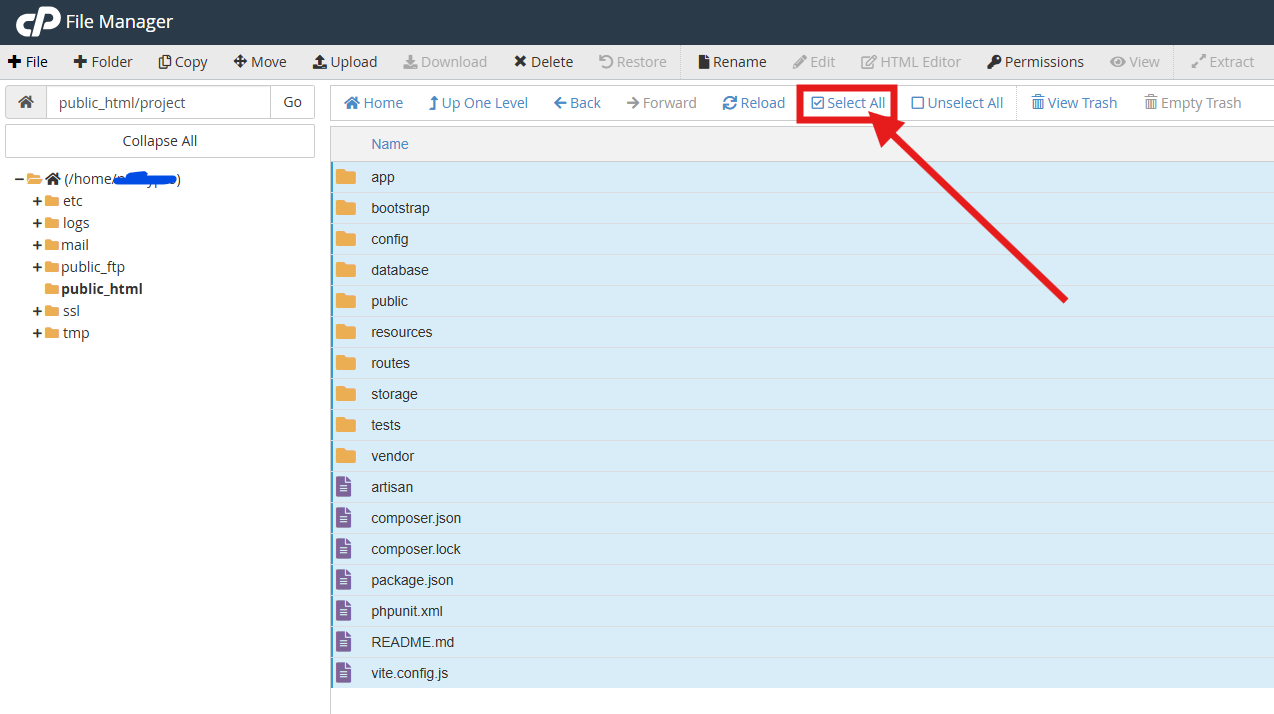This screenshot has height=714, width=1274.
Task: Select the README.md file name
Action: 413,642
